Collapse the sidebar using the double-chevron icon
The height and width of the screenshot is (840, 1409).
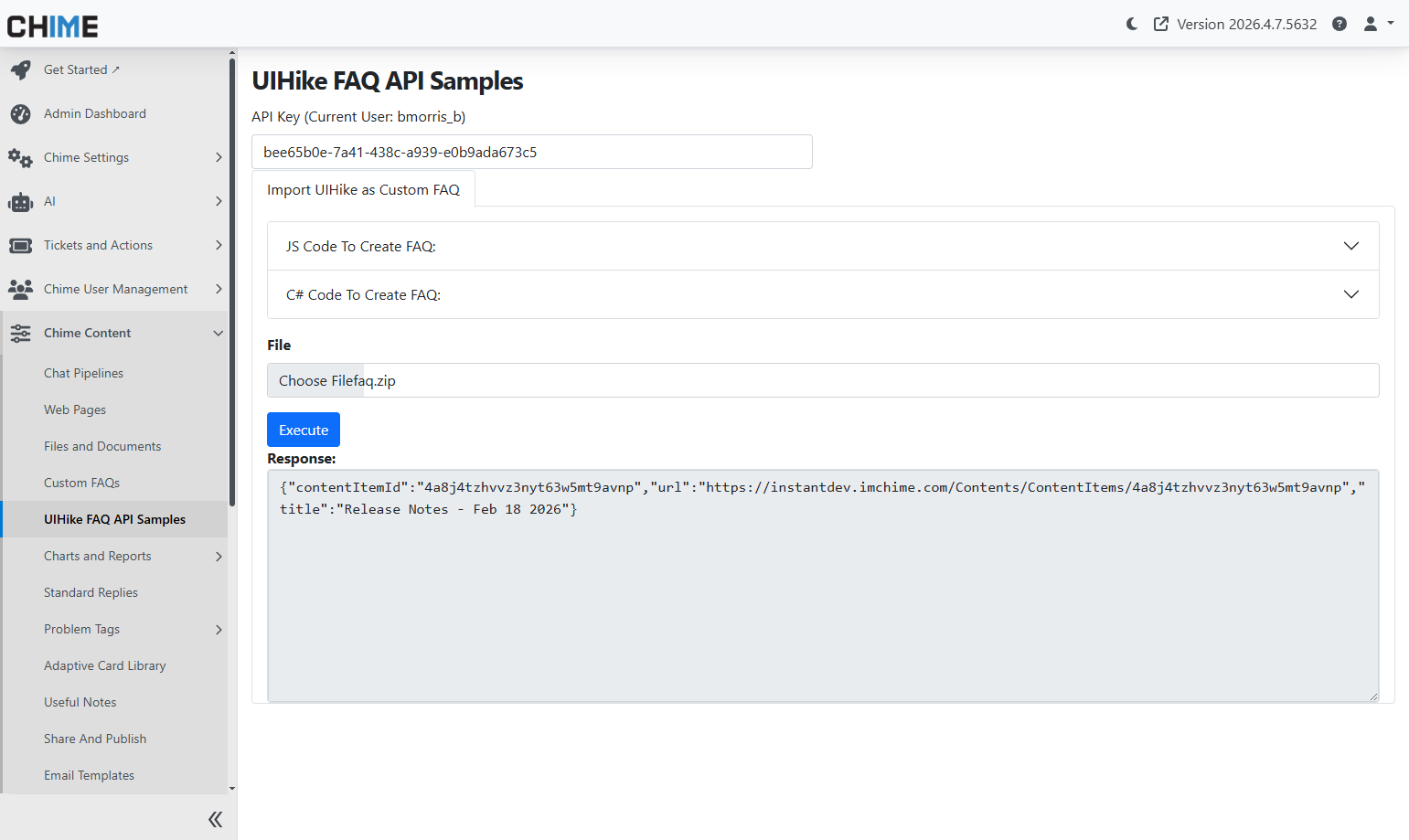[x=215, y=819]
